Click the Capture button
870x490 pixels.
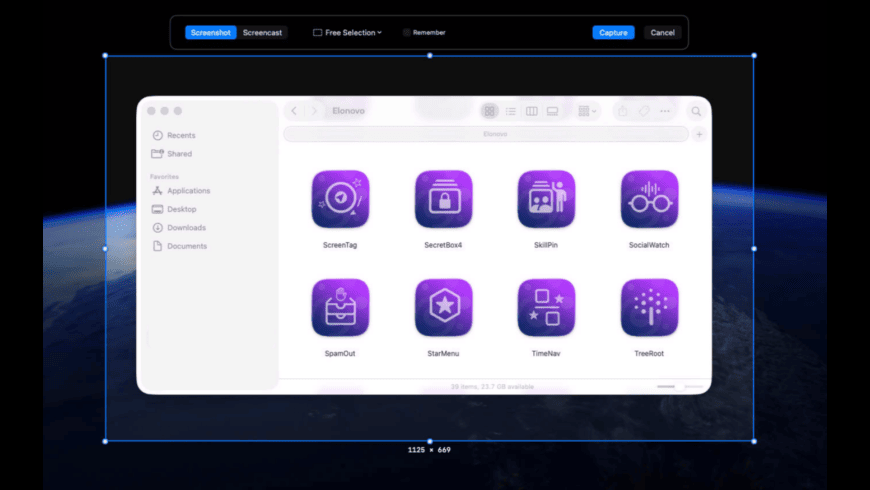pyautogui.click(x=613, y=33)
